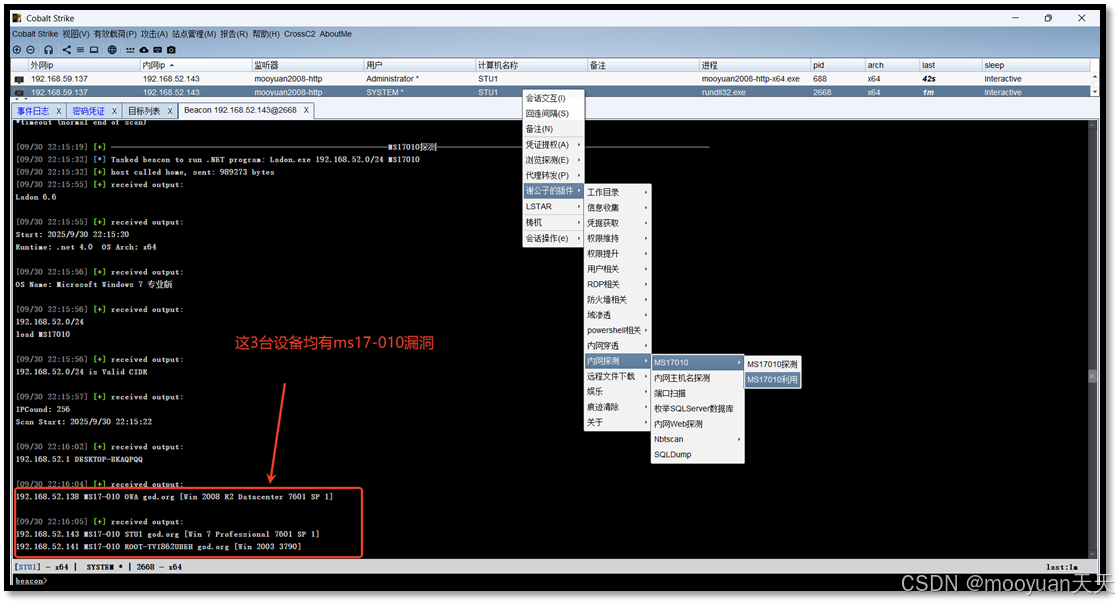Expand the 会话操作(e) submenu
Screen dimensions: 1119x604
[554, 238]
